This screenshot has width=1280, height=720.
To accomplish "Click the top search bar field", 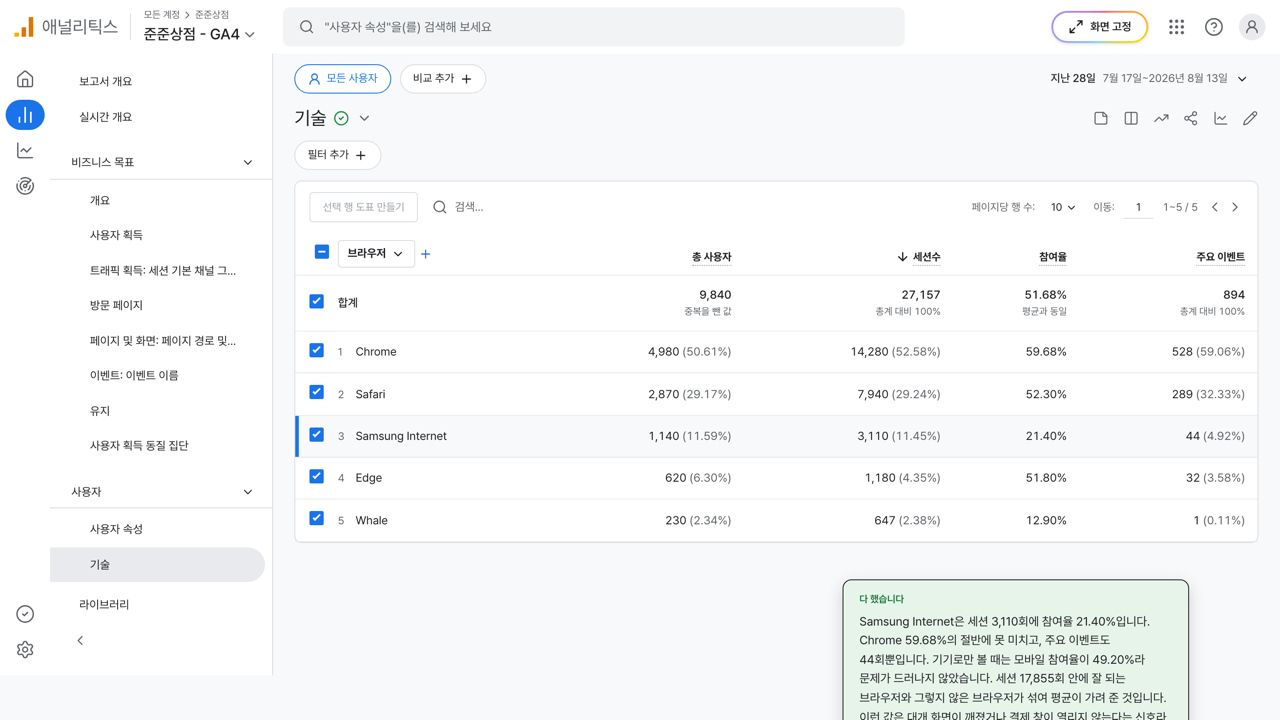I will point(594,27).
